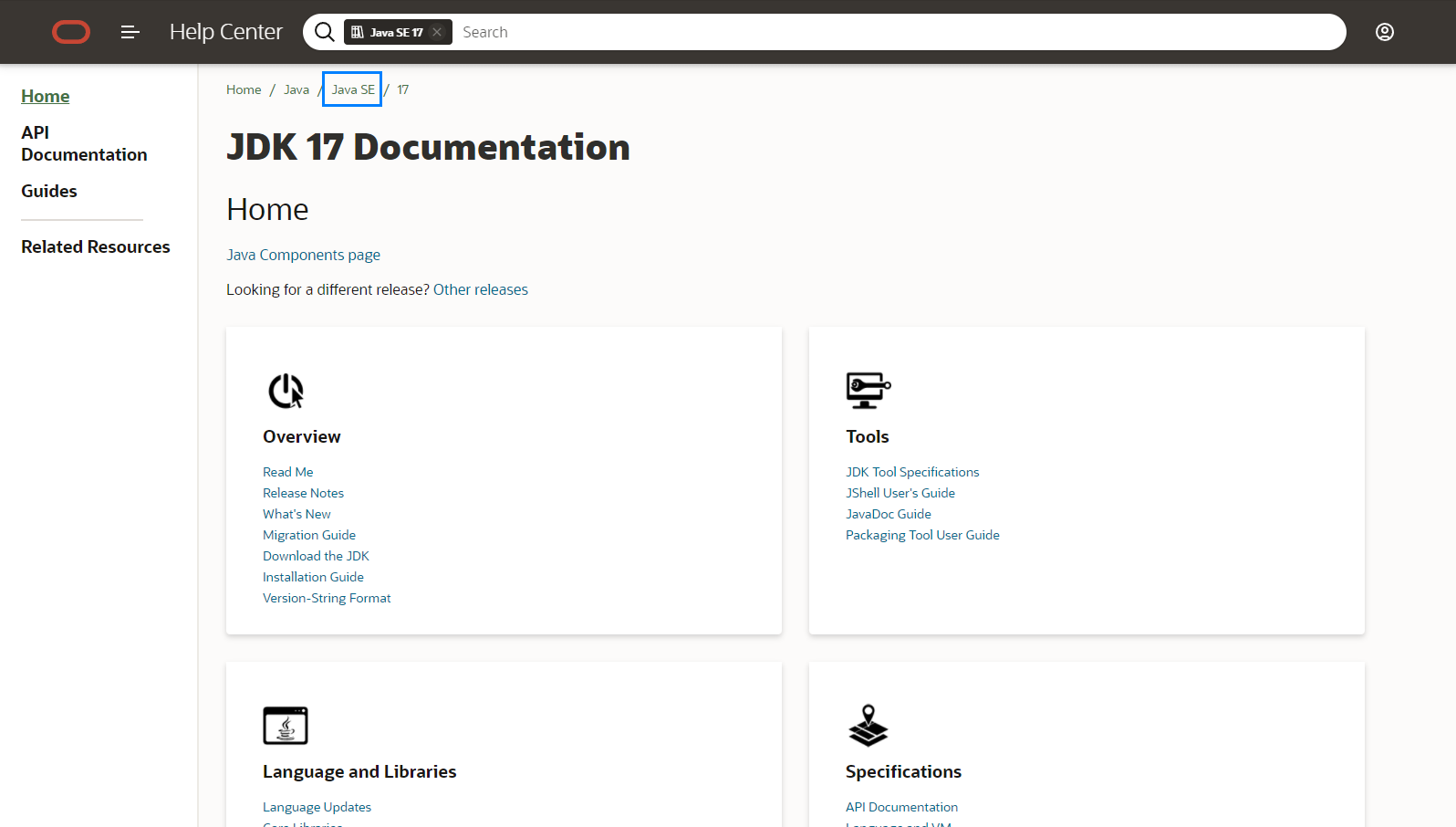1456x827 pixels.
Task: Open the Release Notes link
Action: pos(304,493)
